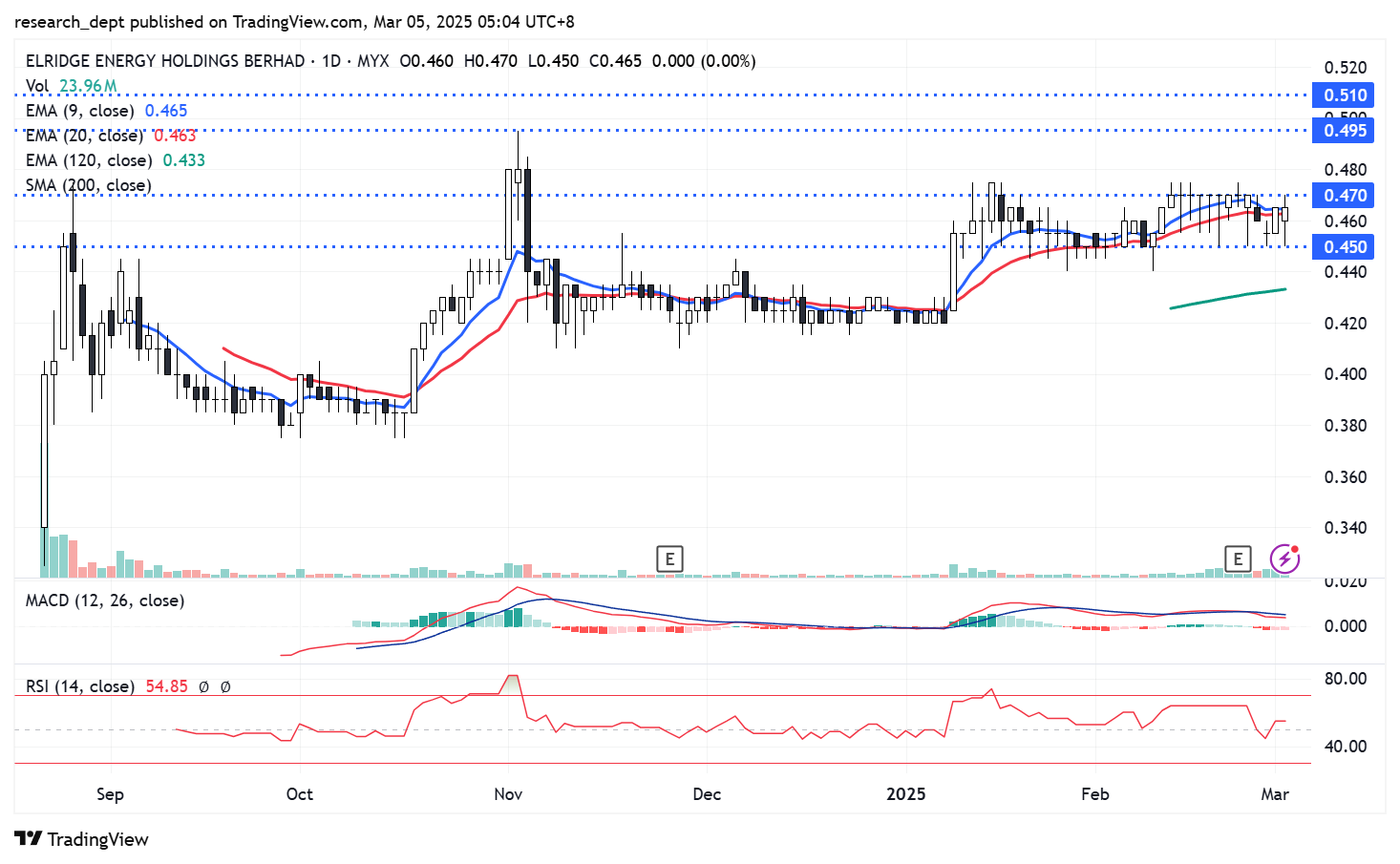1400x864 pixels.
Task: Click the green SMA 200 line segment
Action: (1228, 298)
